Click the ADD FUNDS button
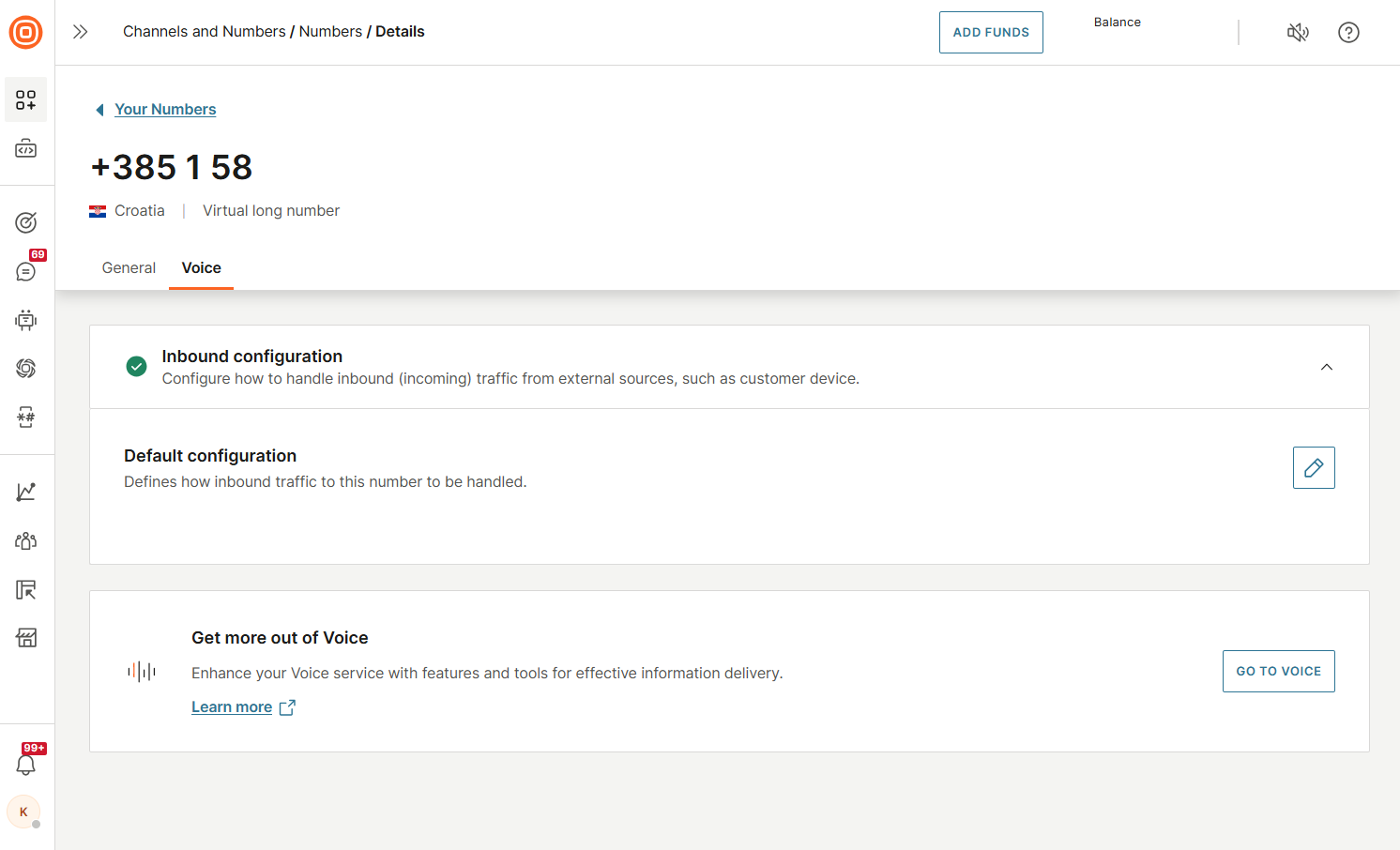This screenshot has width=1400, height=850. (x=990, y=33)
